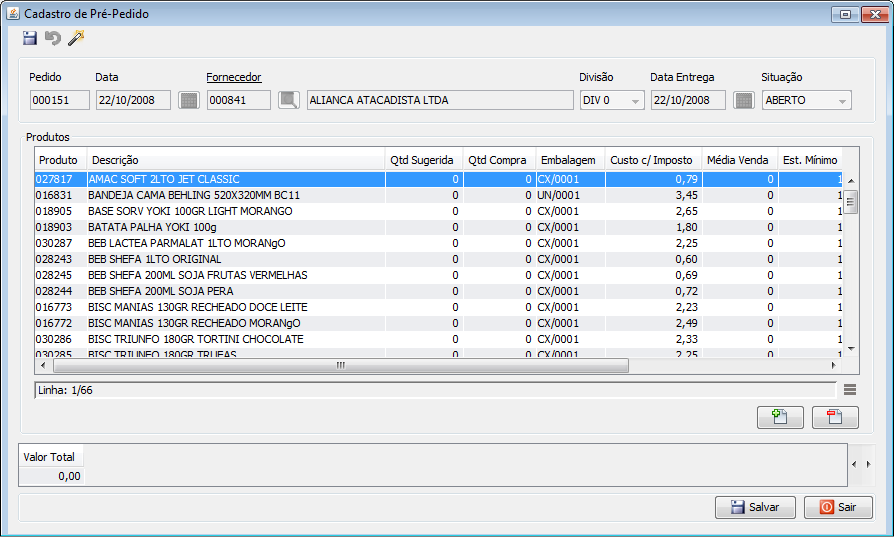The image size is (894, 537).
Task: Sort by the Produto column header
Action: pos(60,160)
